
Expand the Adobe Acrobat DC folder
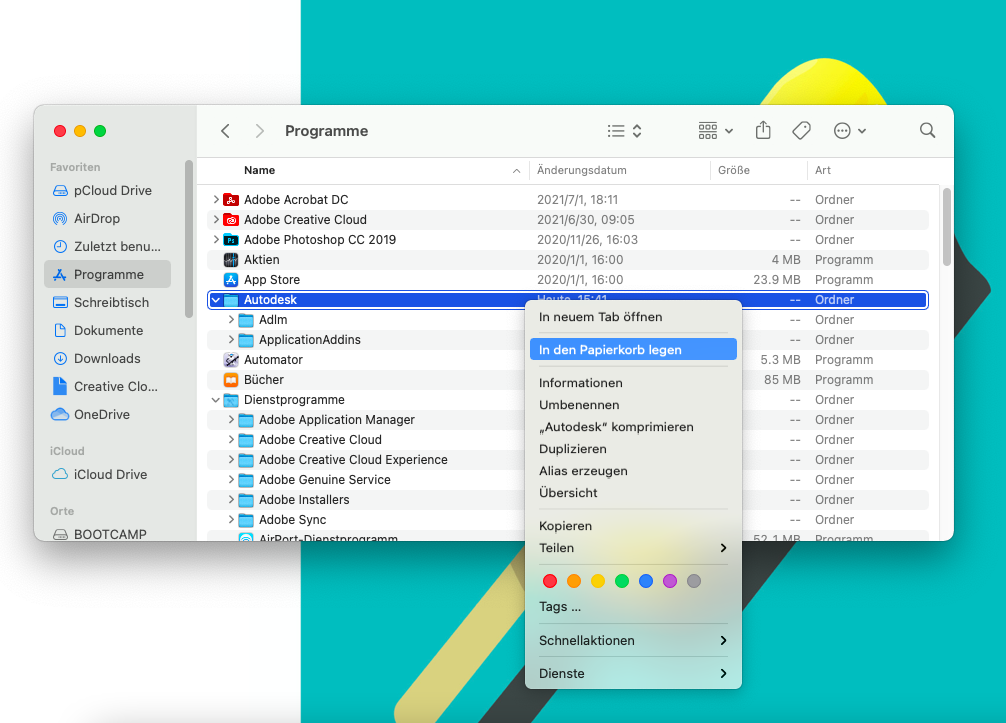[216, 200]
